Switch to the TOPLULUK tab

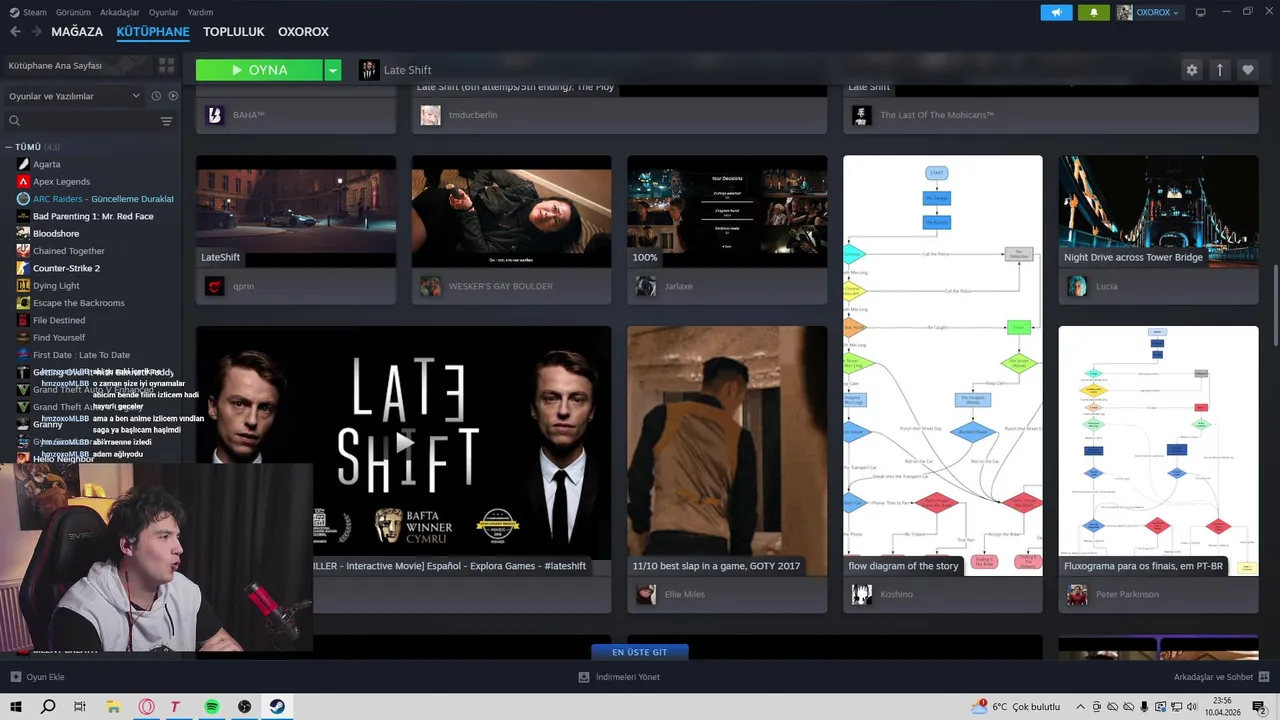233,32
